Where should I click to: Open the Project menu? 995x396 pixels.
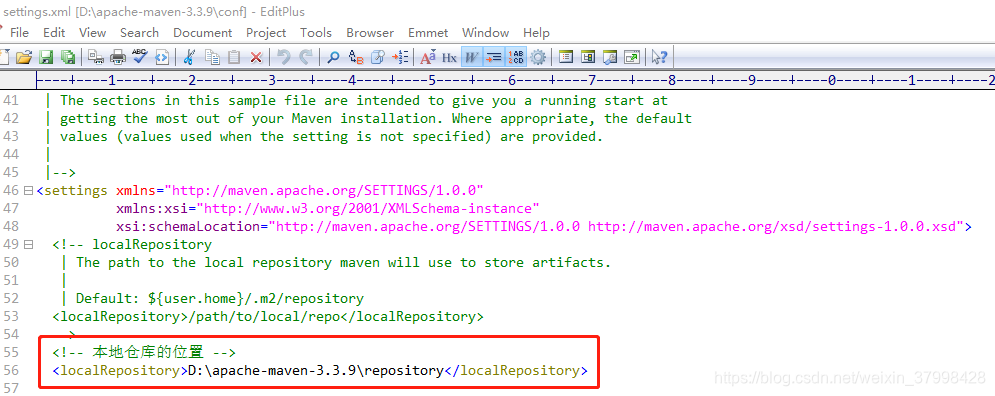tap(266, 32)
